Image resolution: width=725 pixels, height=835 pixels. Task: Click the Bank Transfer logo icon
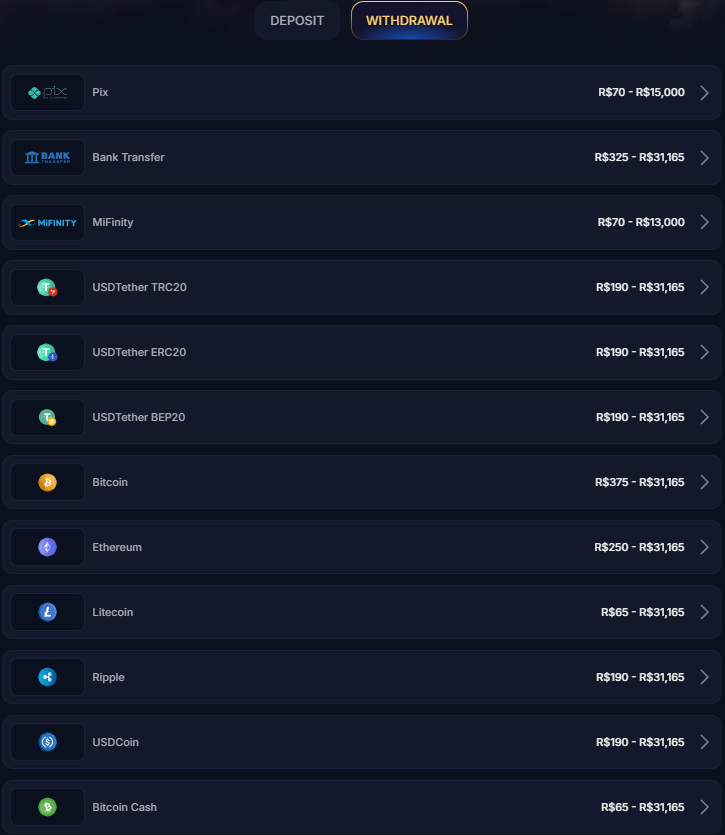tap(48, 158)
